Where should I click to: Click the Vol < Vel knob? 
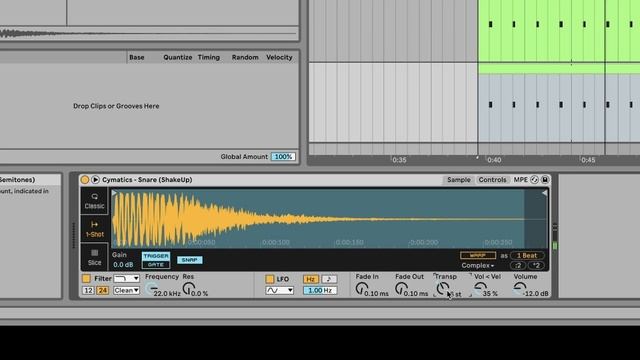480,289
